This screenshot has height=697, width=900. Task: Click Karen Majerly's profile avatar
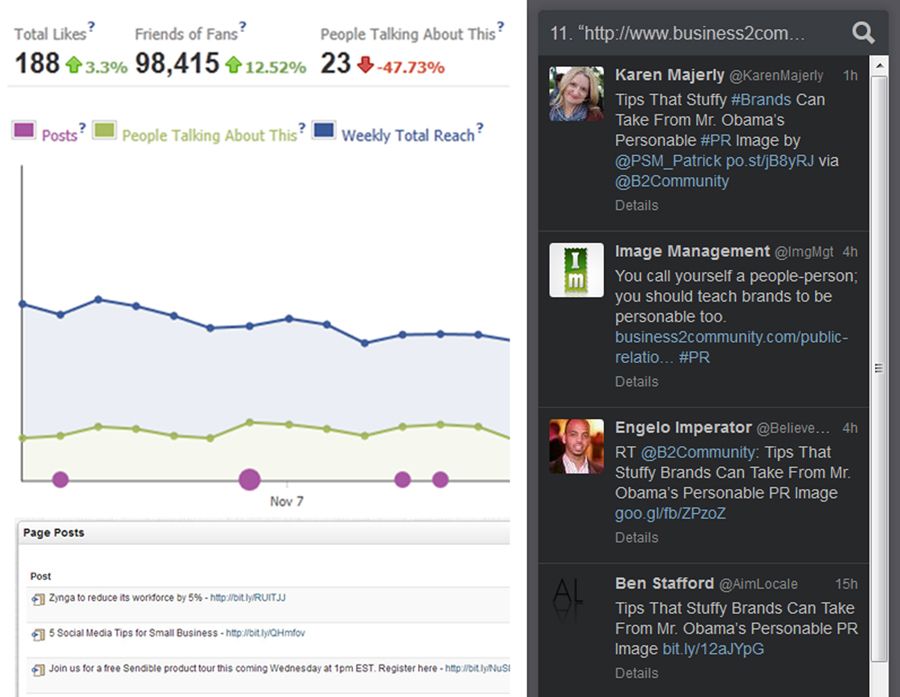pyautogui.click(x=576, y=93)
